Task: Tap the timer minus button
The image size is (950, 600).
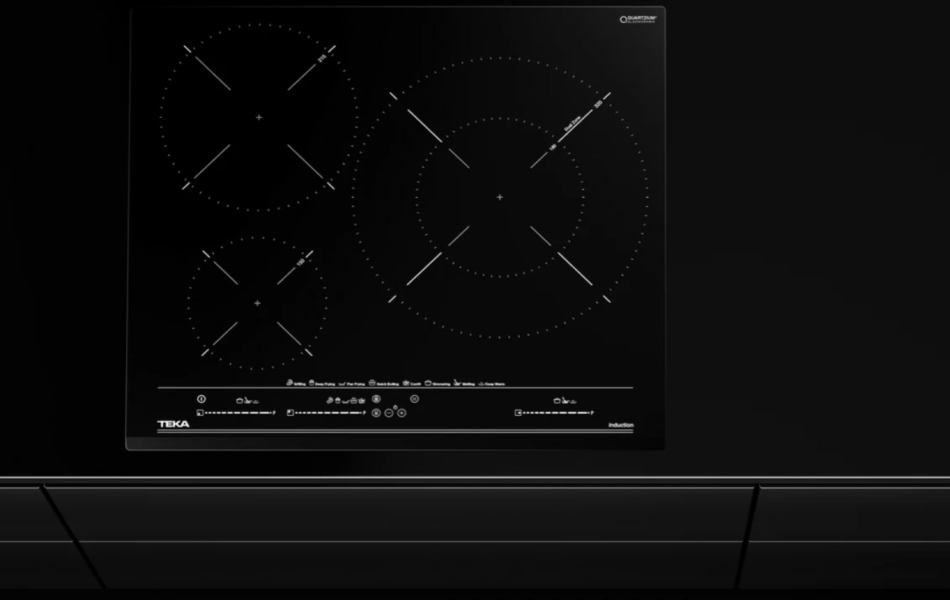Action: 388,412
